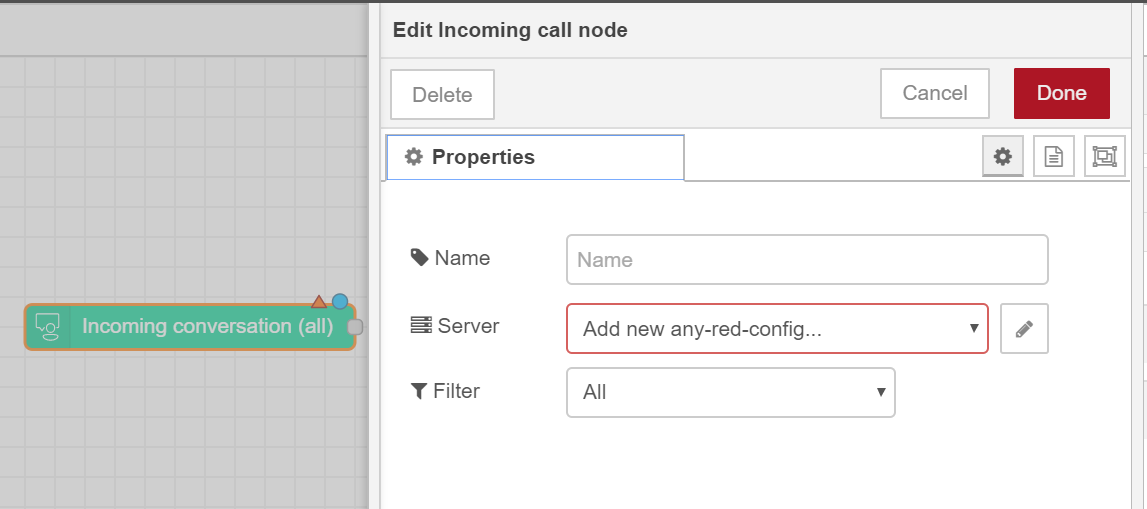Click the Cancel button
The width and height of the screenshot is (1147, 509).
[x=935, y=94]
